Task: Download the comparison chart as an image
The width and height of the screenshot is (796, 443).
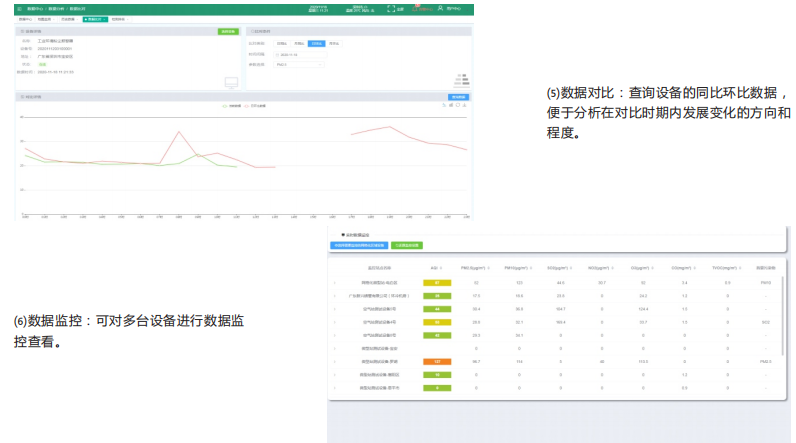Action: [467, 104]
